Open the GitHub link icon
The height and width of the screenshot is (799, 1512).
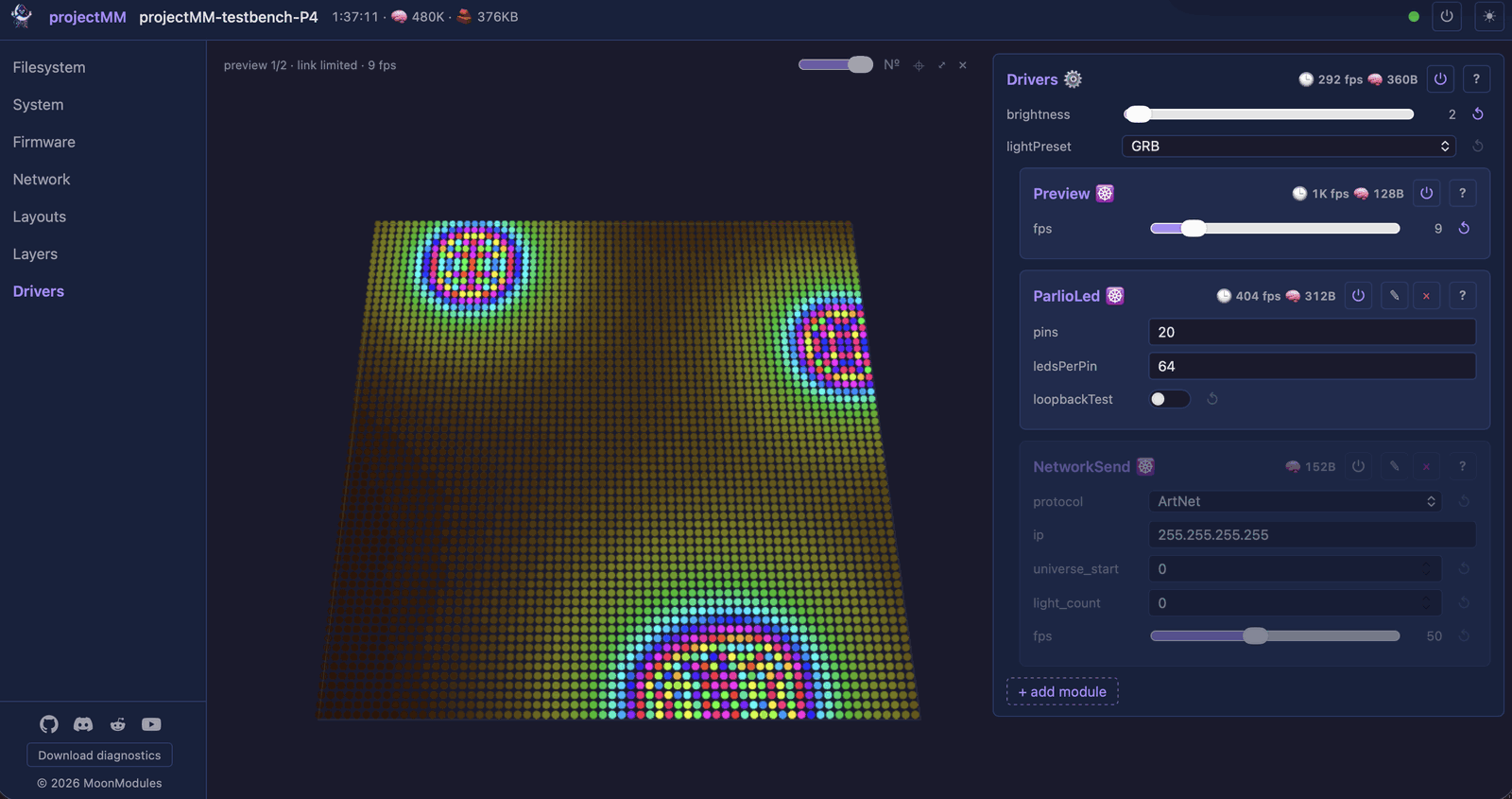49,724
